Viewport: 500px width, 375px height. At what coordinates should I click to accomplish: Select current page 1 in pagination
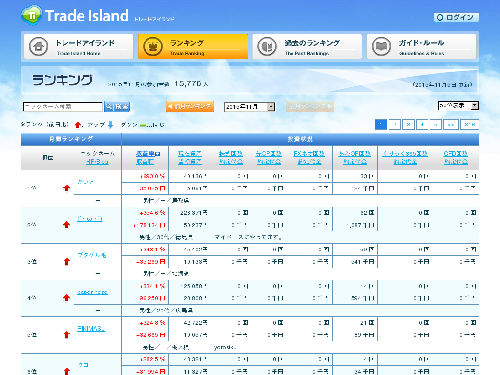pyautogui.click(x=381, y=125)
